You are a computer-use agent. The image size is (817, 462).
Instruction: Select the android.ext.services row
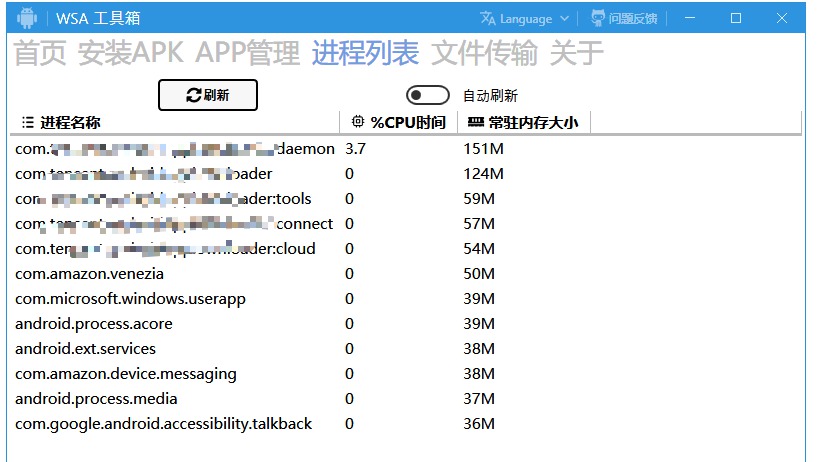pyautogui.click(x=406, y=349)
